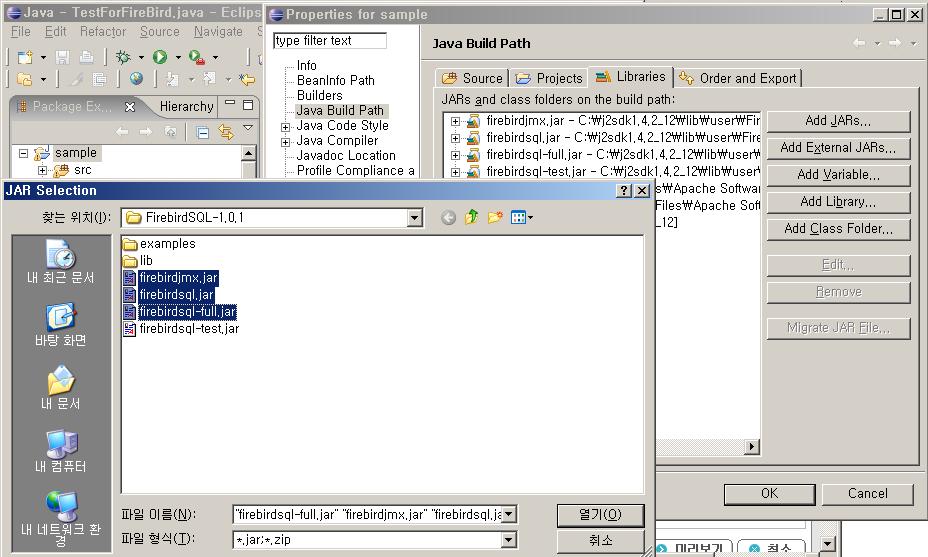The height and width of the screenshot is (557, 928).
Task: Click the Add Class Folder... button
Action: [x=838, y=228]
